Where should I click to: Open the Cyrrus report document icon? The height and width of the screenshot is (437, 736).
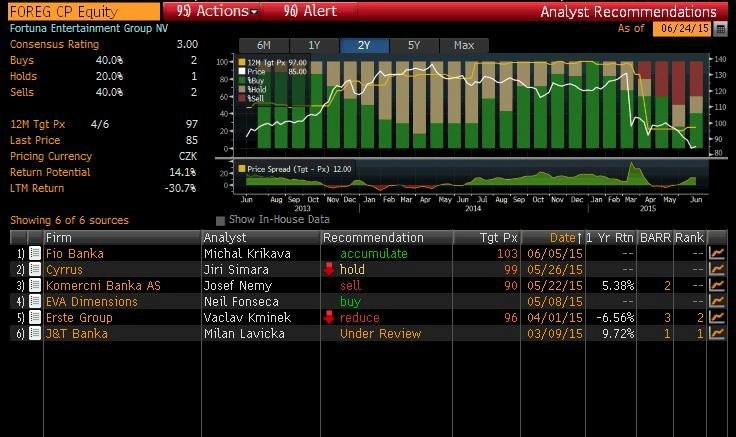35,269
